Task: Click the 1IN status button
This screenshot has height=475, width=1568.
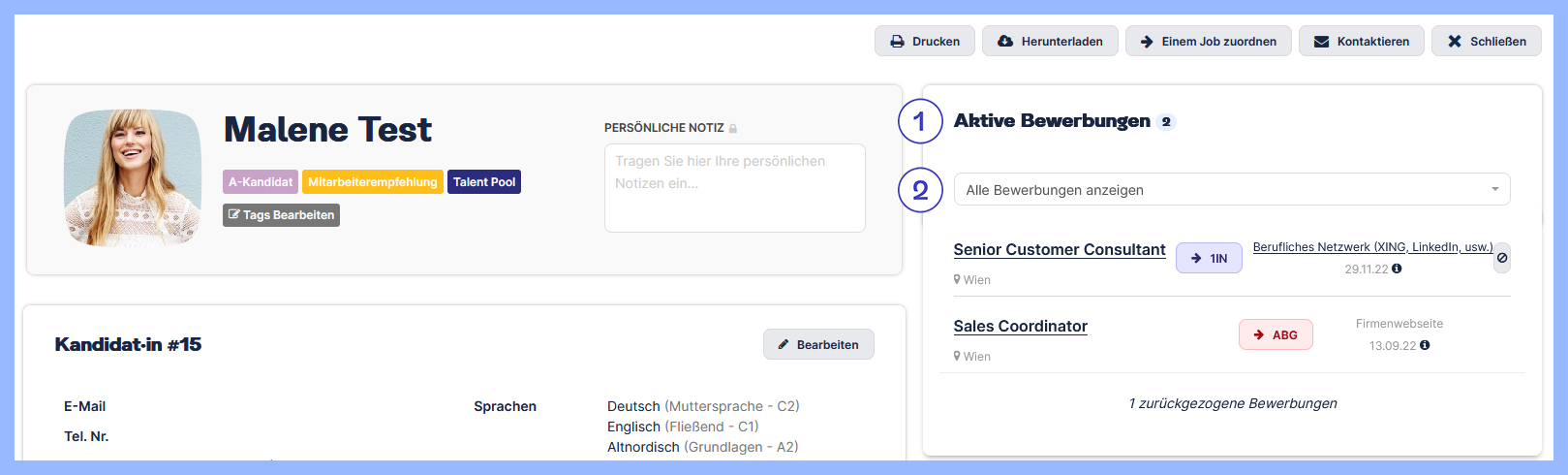Action: point(1209,258)
